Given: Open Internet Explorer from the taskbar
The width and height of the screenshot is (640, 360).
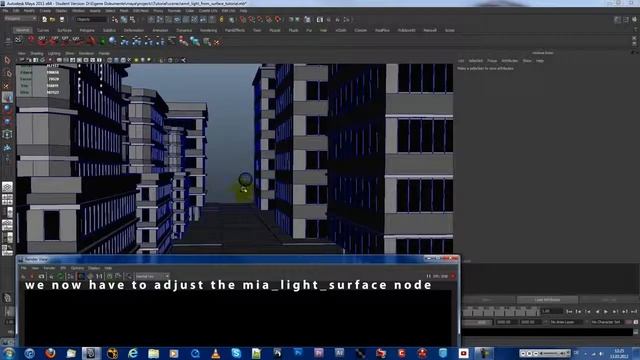Looking at the screenshot, I should click(x=133, y=353).
